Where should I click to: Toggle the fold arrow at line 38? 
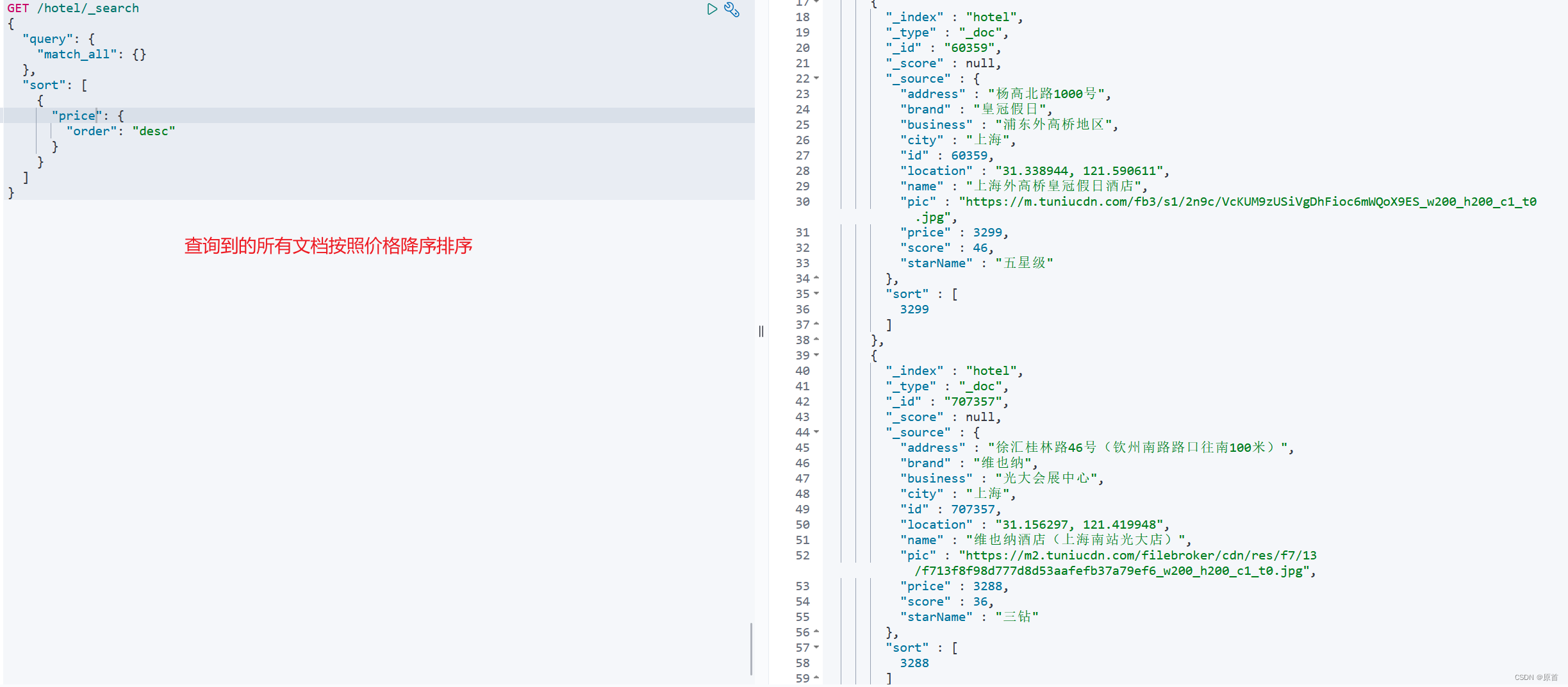[816, 340]
